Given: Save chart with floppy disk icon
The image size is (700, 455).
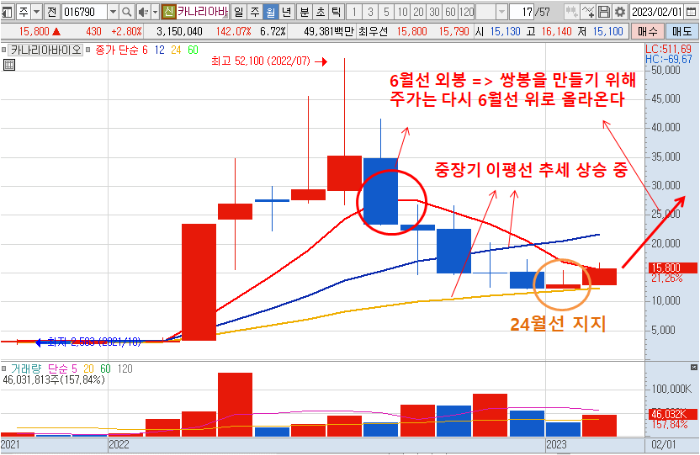Looking at the screenshot, I should [x=604, y=12].
